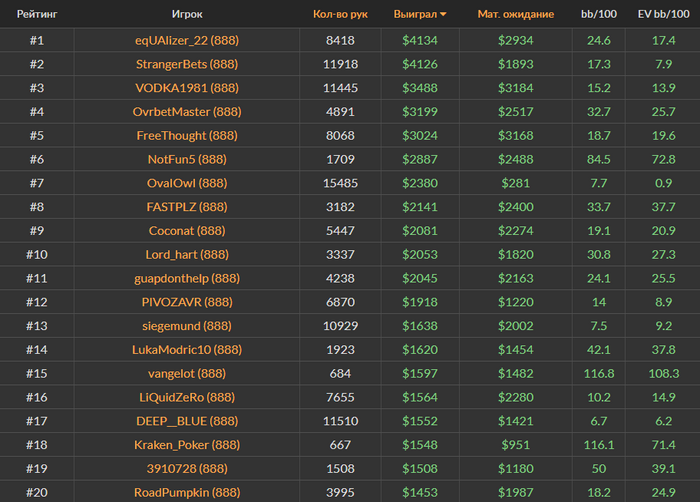Viewport: 700px width, 502px height.
Task: Select Lord_hart (888) player name
Action: point(186,255)
